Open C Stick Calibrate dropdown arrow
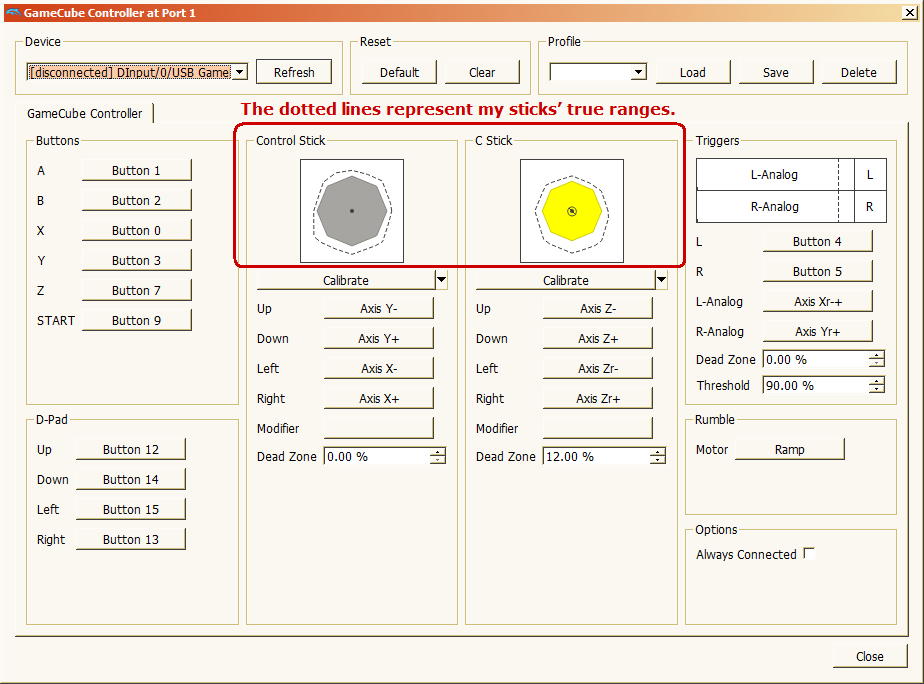Viewport: 924px width, 684px height. click(x=661, y=280)
